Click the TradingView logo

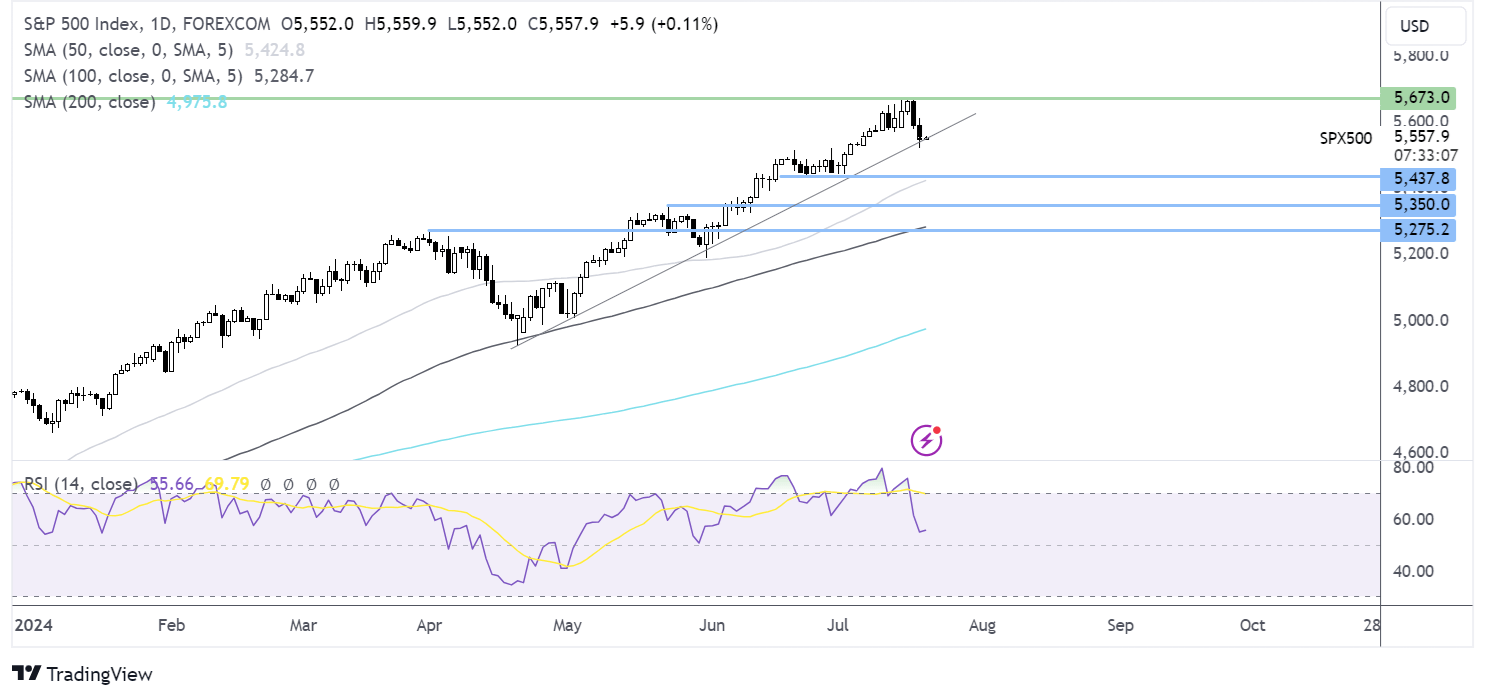pos(82,674)
